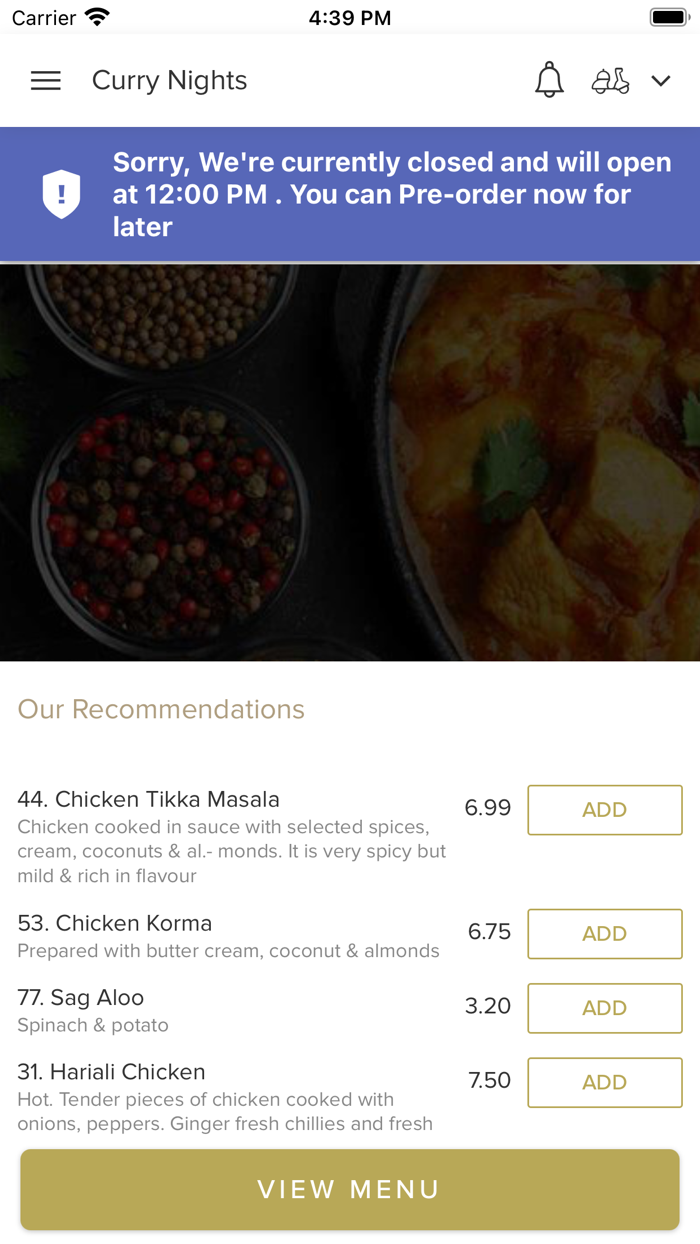Select the 77. Sag Aloo item
Viewport: 700px width, 1244px height.
tap(81, 998)
